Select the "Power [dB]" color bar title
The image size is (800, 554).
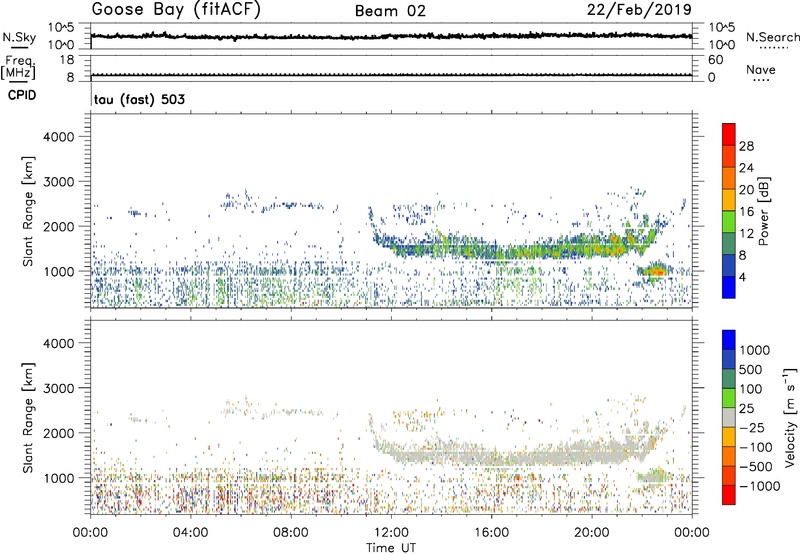tap(763, 211)
